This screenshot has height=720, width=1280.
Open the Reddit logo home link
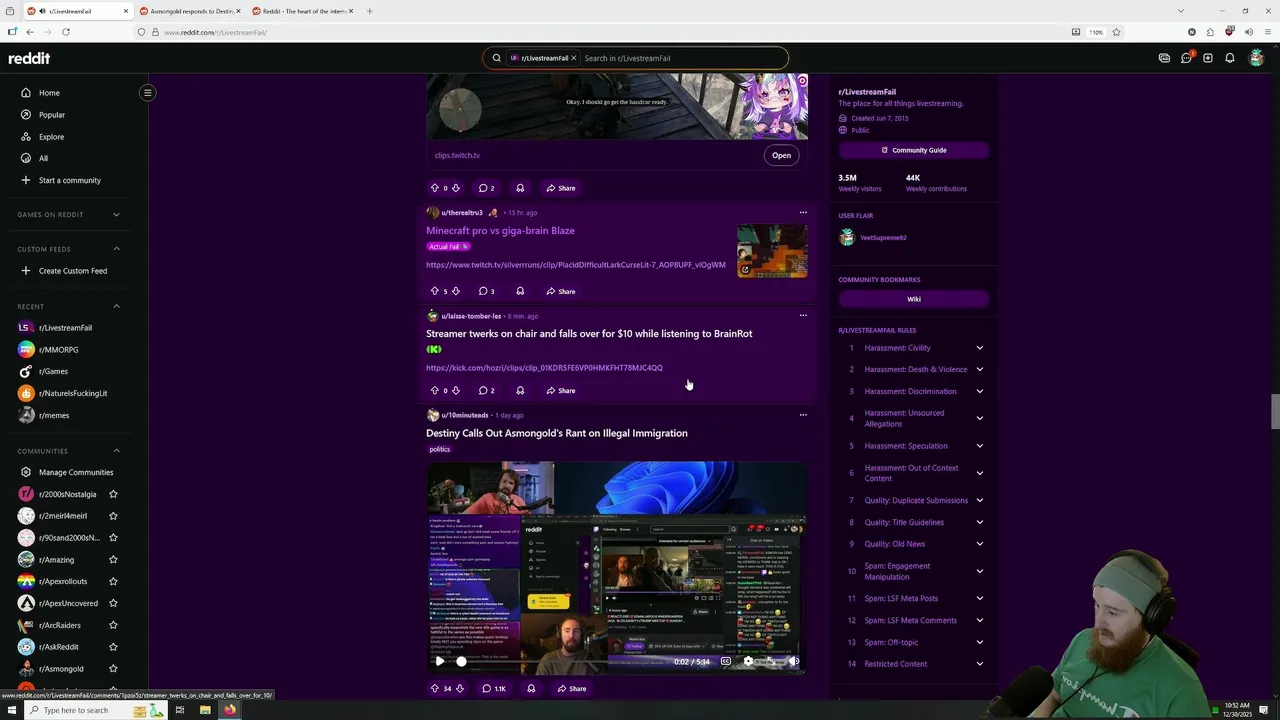pyautogui.click(x=29, y=58)
